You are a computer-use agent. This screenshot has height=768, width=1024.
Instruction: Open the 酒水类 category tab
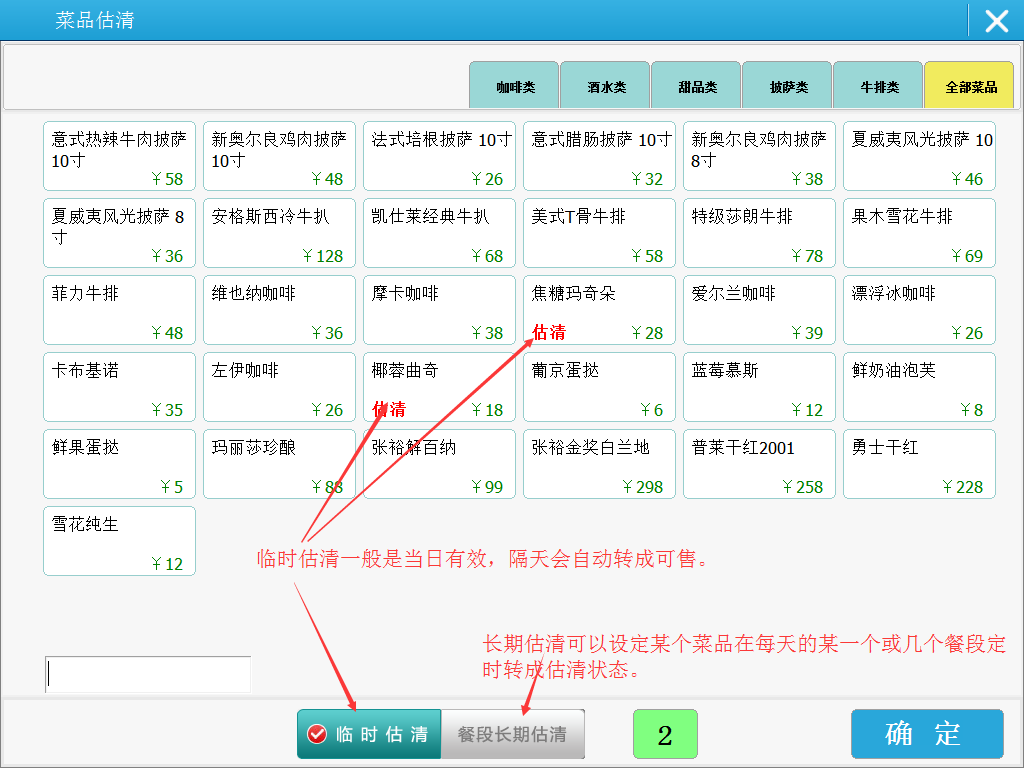[605, 86]
